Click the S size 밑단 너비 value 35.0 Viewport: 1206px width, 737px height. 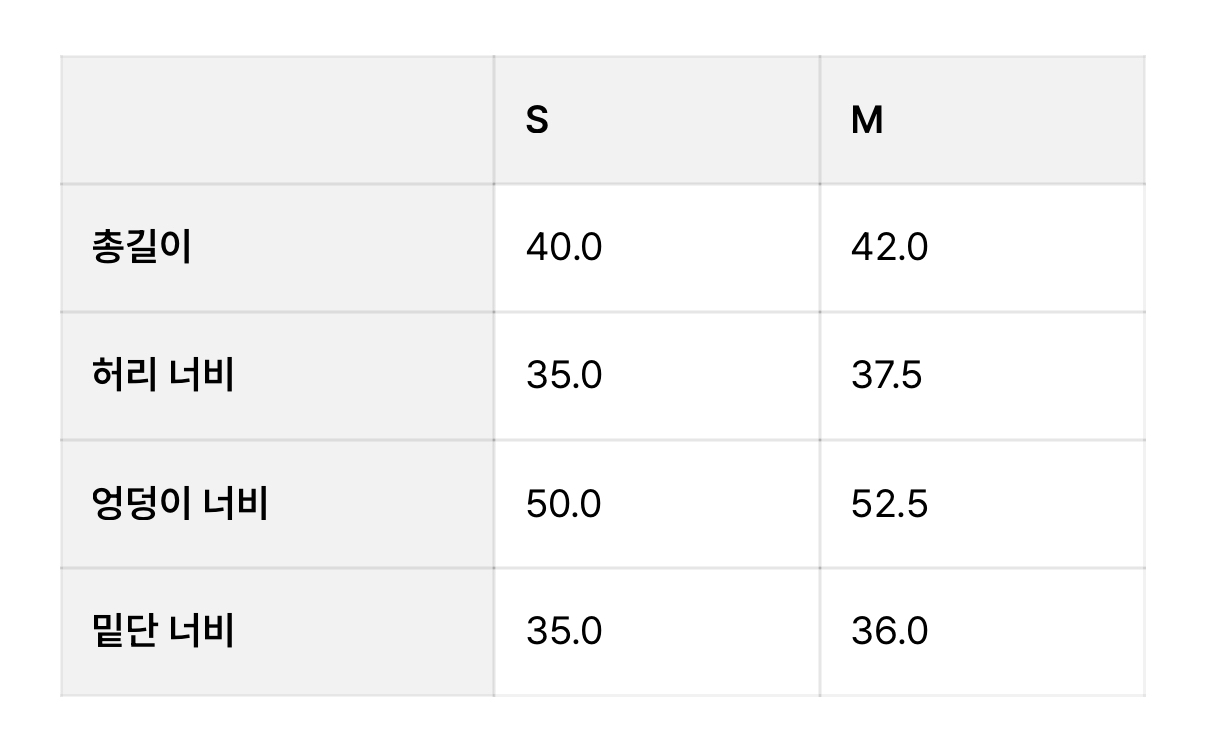pyautogui.click(x=564, y=632)
